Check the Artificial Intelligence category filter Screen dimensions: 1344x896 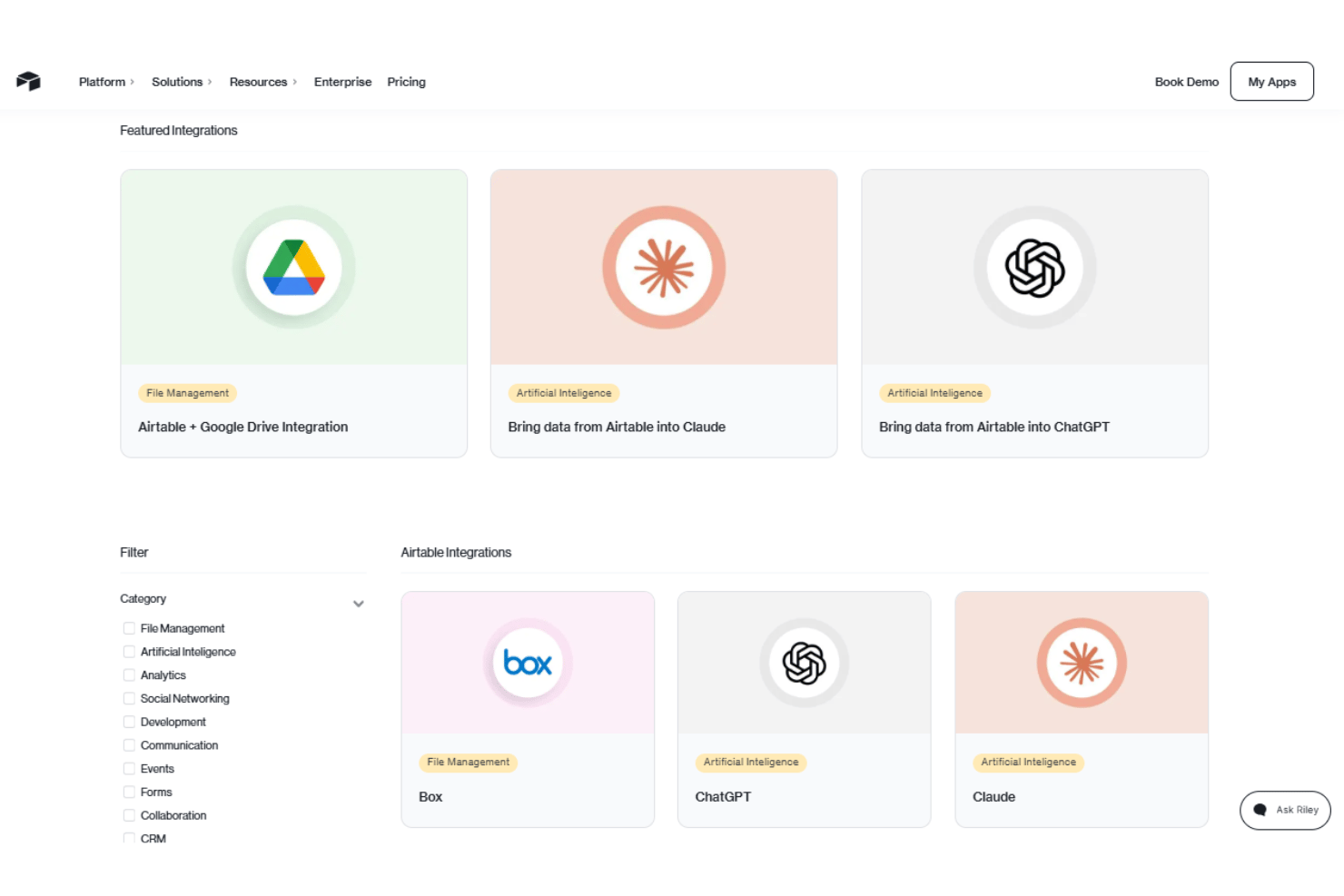[x=129, y=652]
